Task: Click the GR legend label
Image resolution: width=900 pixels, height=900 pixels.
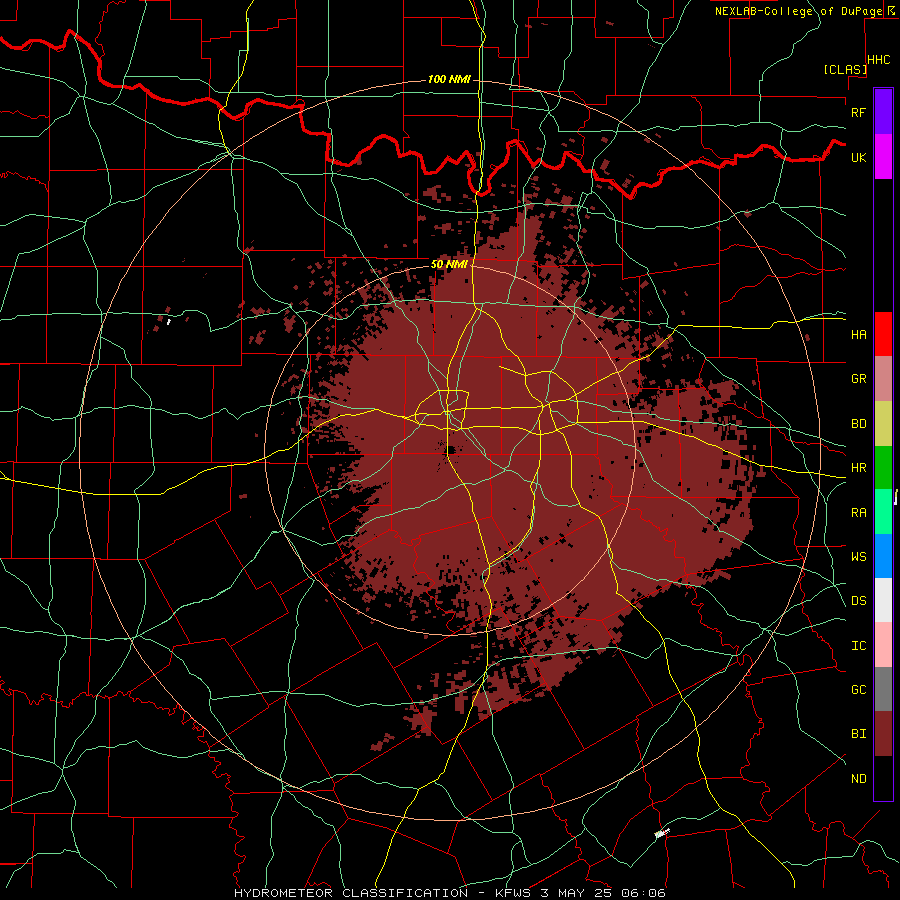Action: [x=858, y=379]
